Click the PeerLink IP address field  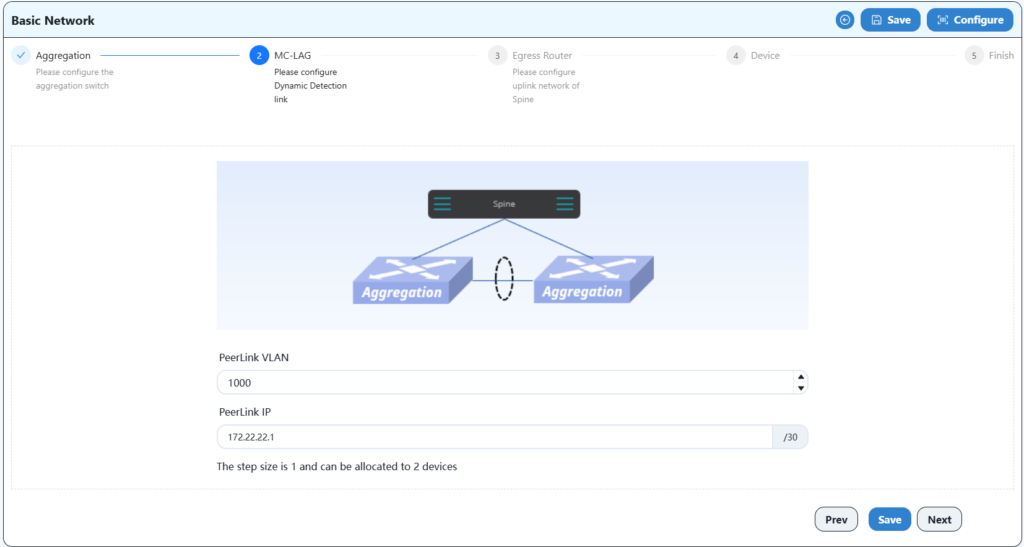click(494, 437)
